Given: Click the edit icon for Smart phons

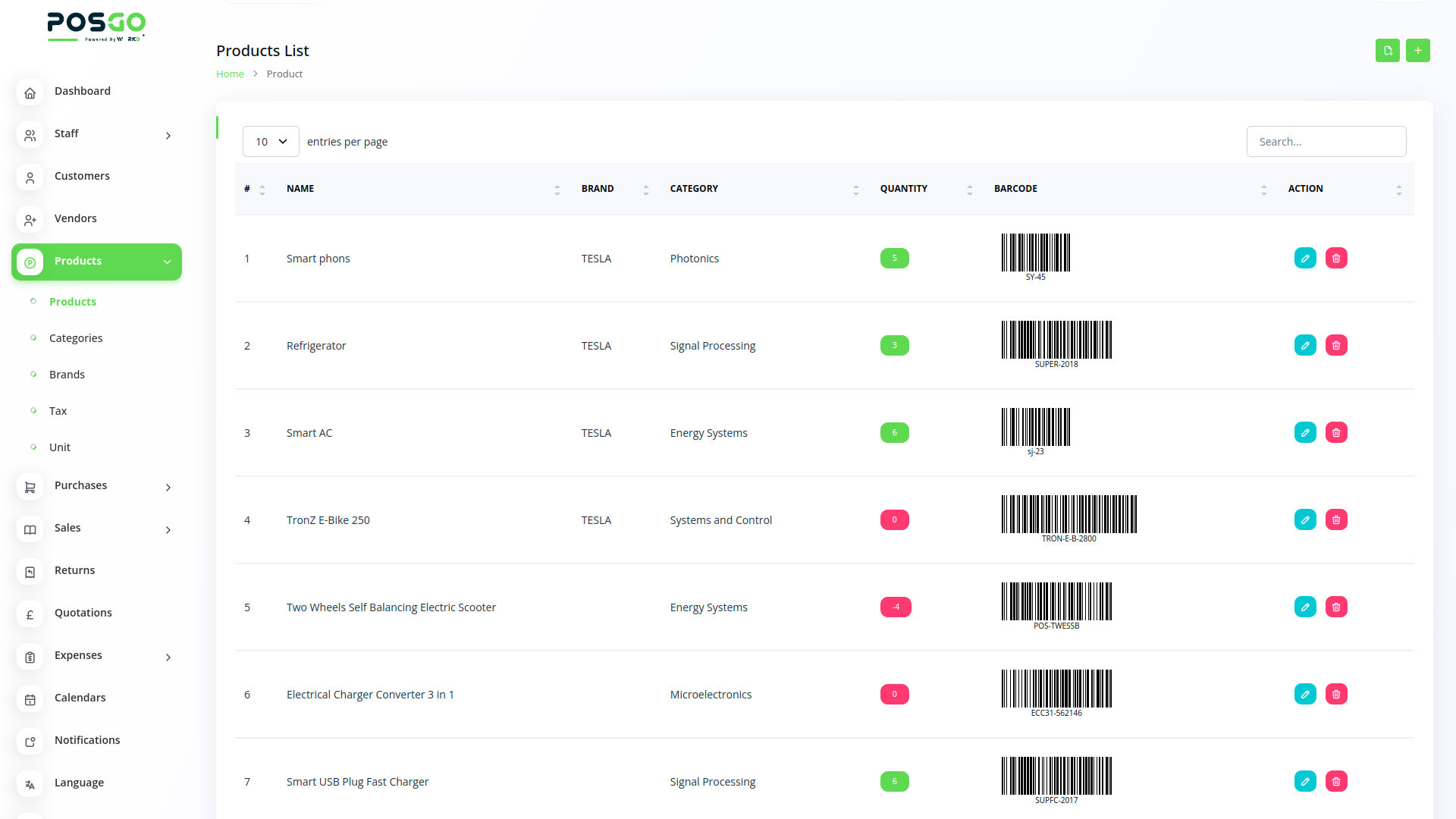Looking at the screenshot, I should (1305, 258).
